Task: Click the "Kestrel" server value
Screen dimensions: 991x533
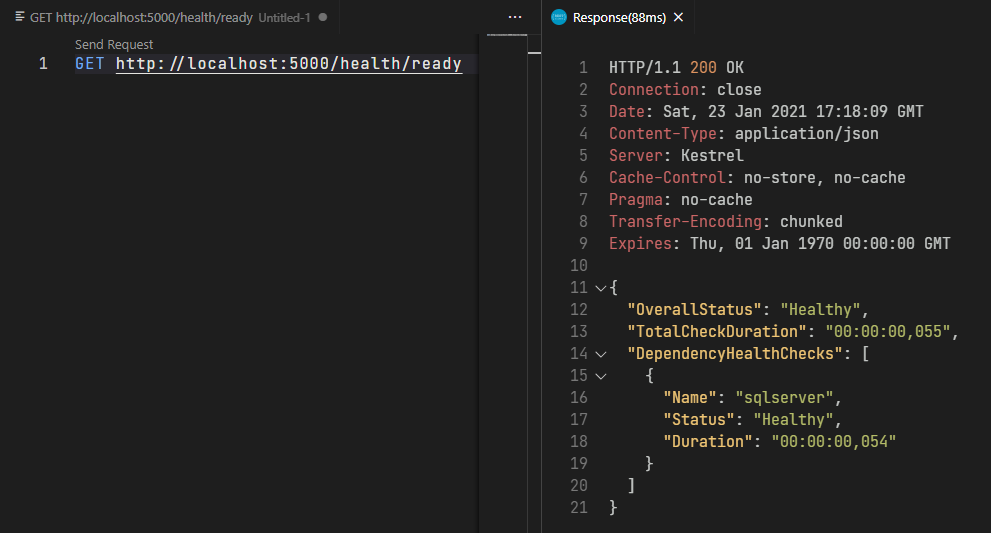Action: 712,156
